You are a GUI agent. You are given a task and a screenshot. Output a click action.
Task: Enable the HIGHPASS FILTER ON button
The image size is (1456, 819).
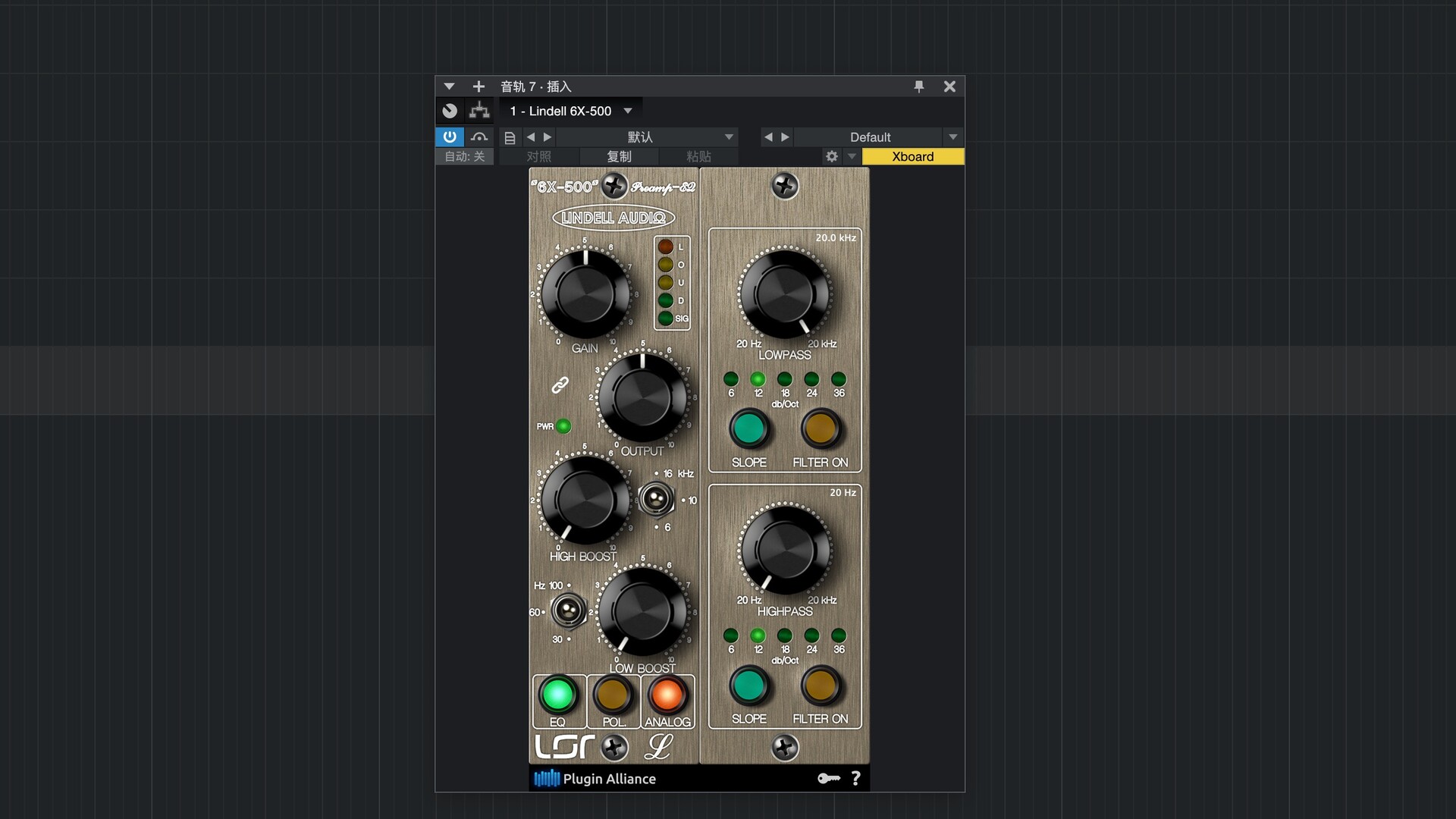[821, 685]
